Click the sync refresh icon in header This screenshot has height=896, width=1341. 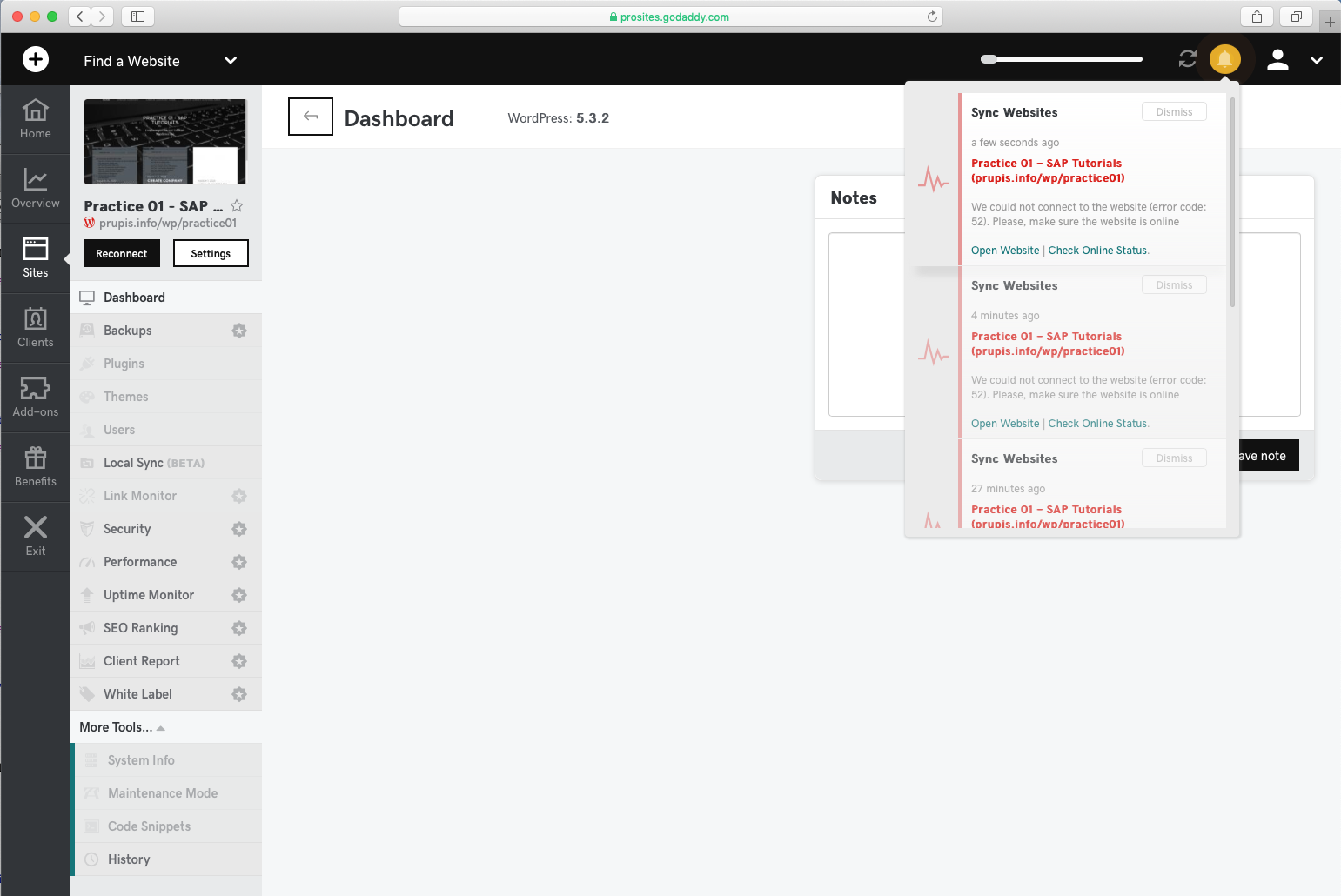point(1187,59)
